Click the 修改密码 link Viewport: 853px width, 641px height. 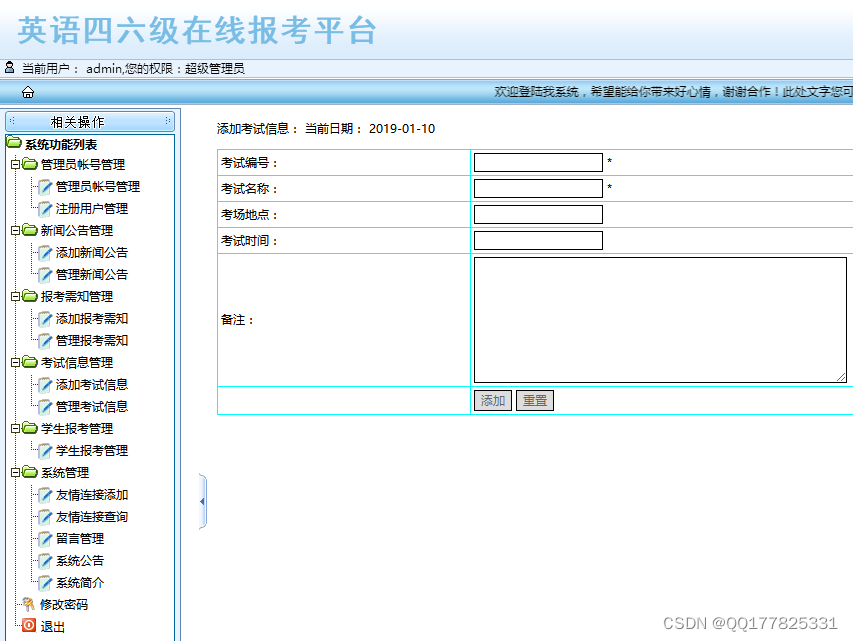click(x=64, y=605)
